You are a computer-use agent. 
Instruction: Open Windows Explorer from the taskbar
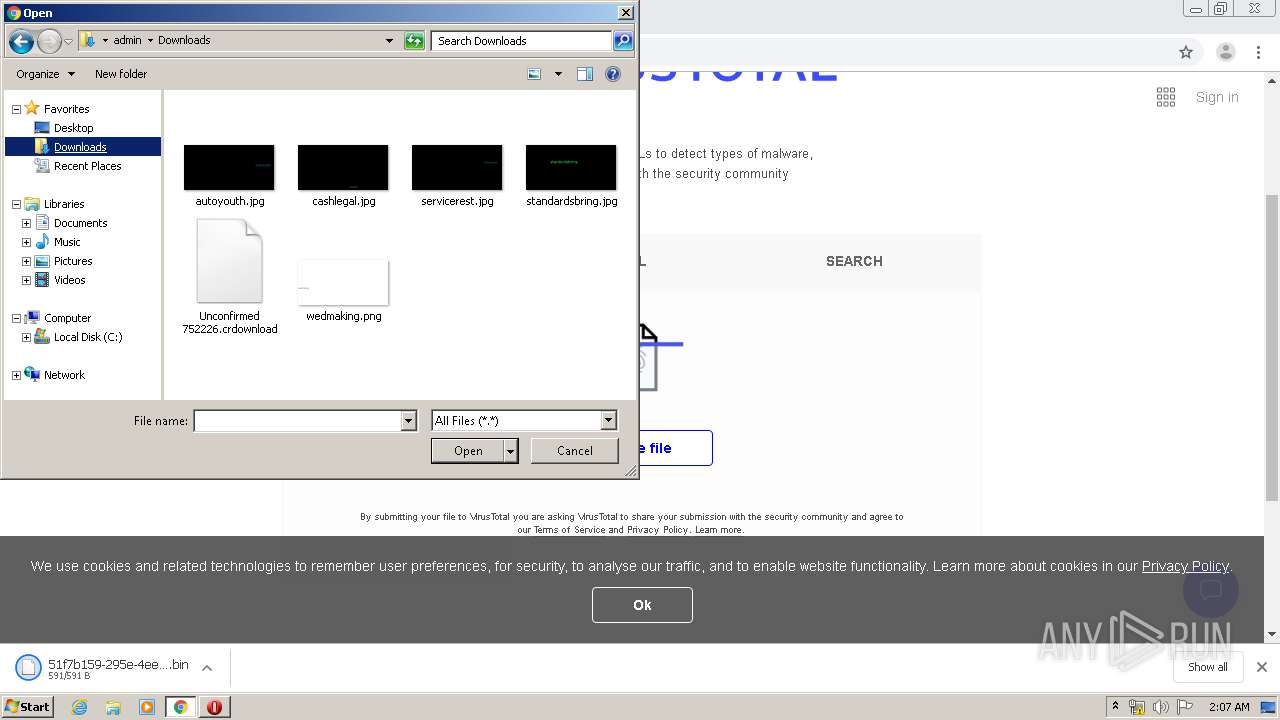click(113, 707)
